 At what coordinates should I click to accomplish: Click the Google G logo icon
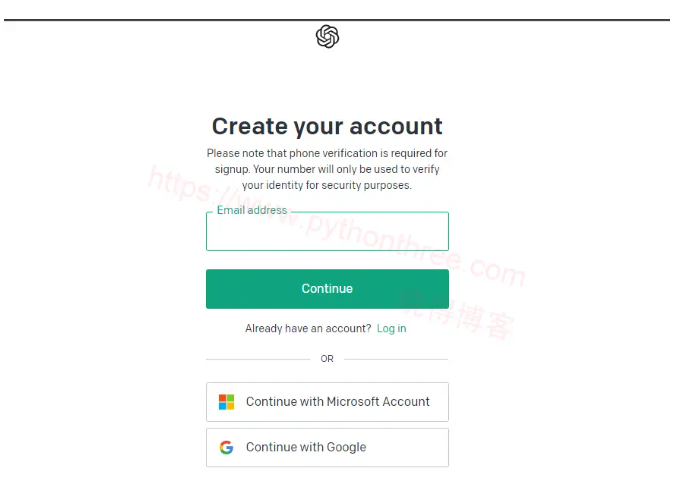click(227, 447)
